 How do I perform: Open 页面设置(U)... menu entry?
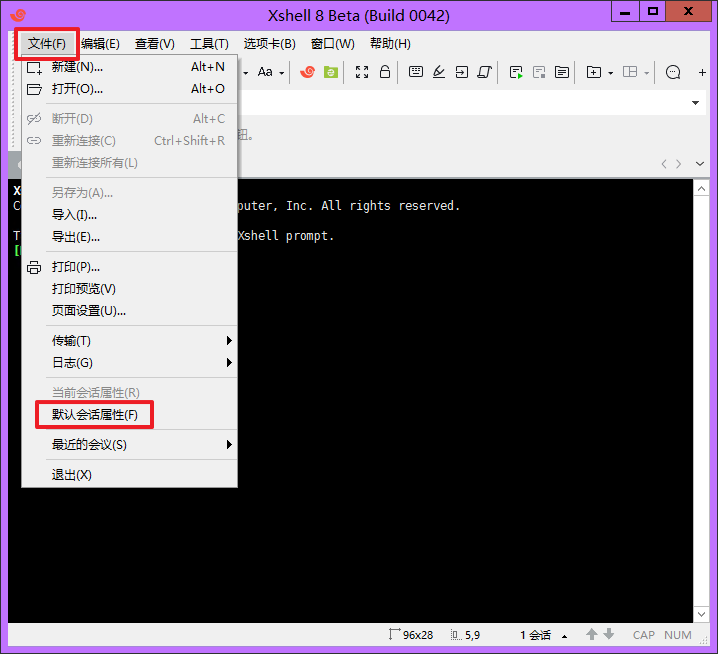[130, 311]
